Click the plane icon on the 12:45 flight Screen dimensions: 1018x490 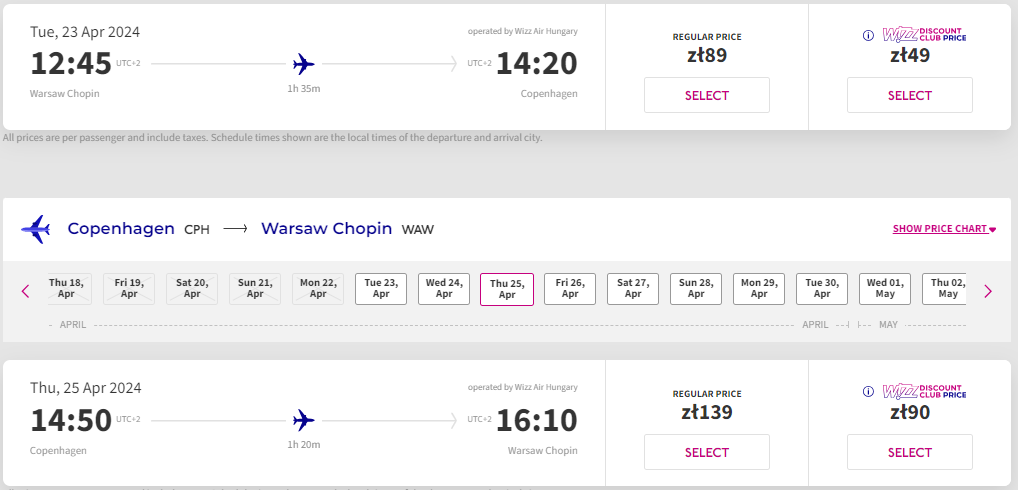coord(304,64)
